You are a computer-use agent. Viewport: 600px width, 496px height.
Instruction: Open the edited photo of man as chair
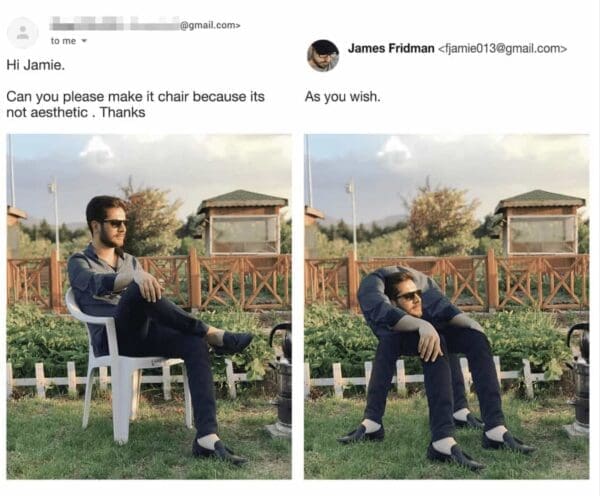[x=447, y=307]
